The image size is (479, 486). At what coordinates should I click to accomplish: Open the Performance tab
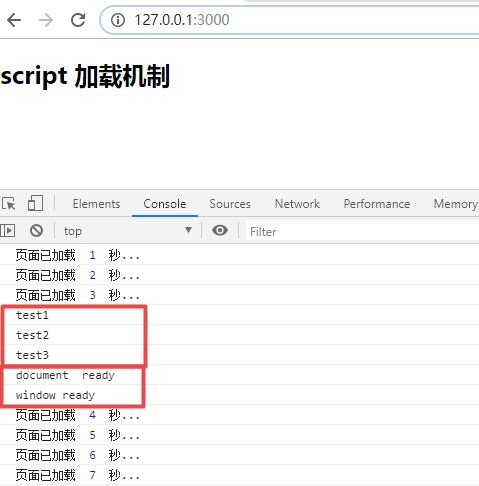pyautogui.click(x=377, y=204)
